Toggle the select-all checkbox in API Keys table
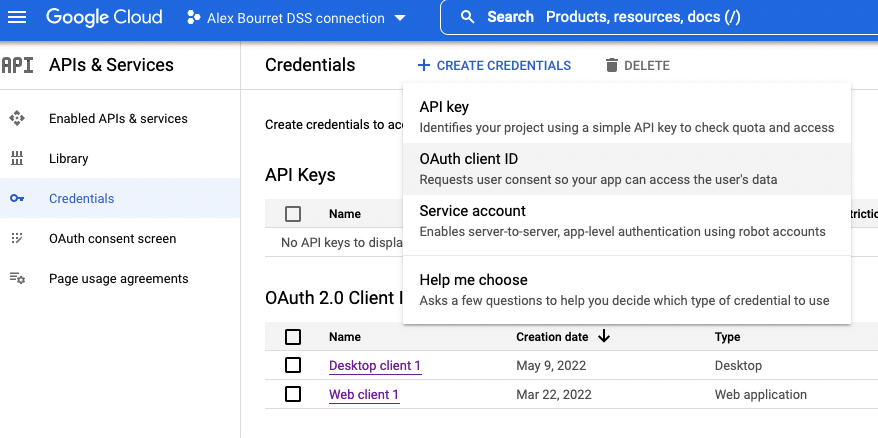Screen dimensions: 878x438 click(293, 214)
